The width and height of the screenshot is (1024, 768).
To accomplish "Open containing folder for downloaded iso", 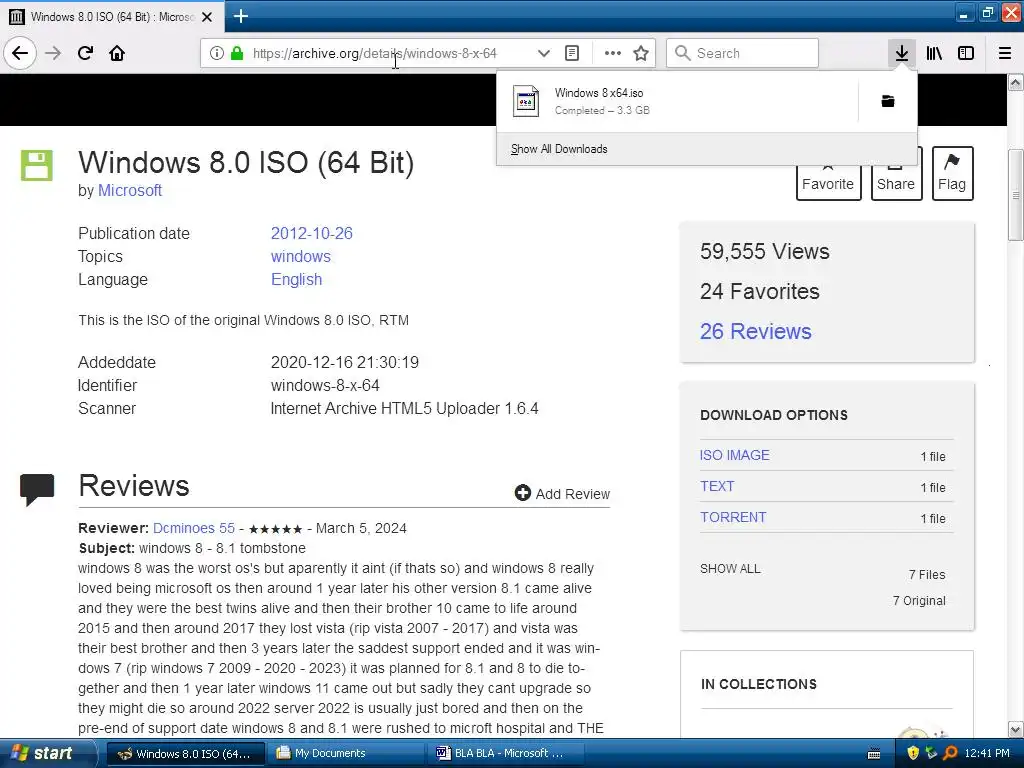I will (888, 101).
